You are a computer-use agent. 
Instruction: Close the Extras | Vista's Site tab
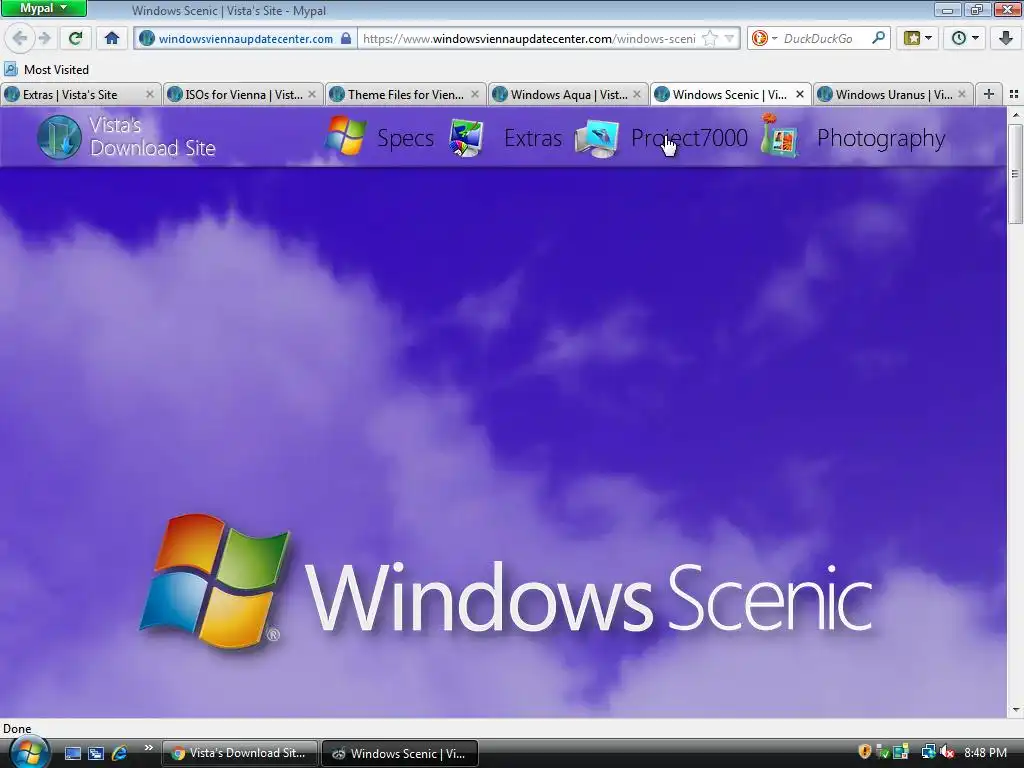[150, 95]
